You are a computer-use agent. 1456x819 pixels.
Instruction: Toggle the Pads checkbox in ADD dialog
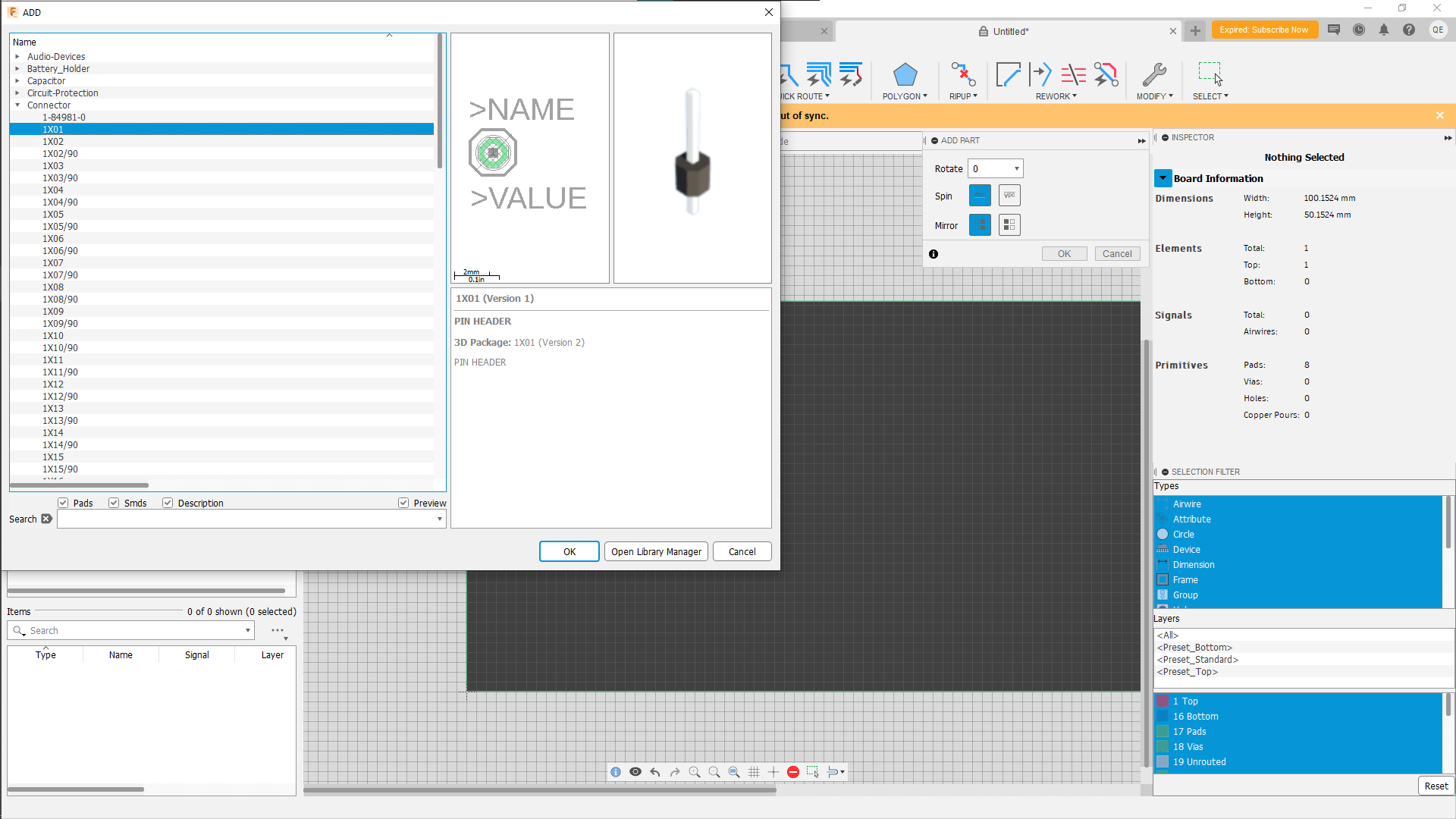[63, 503]
